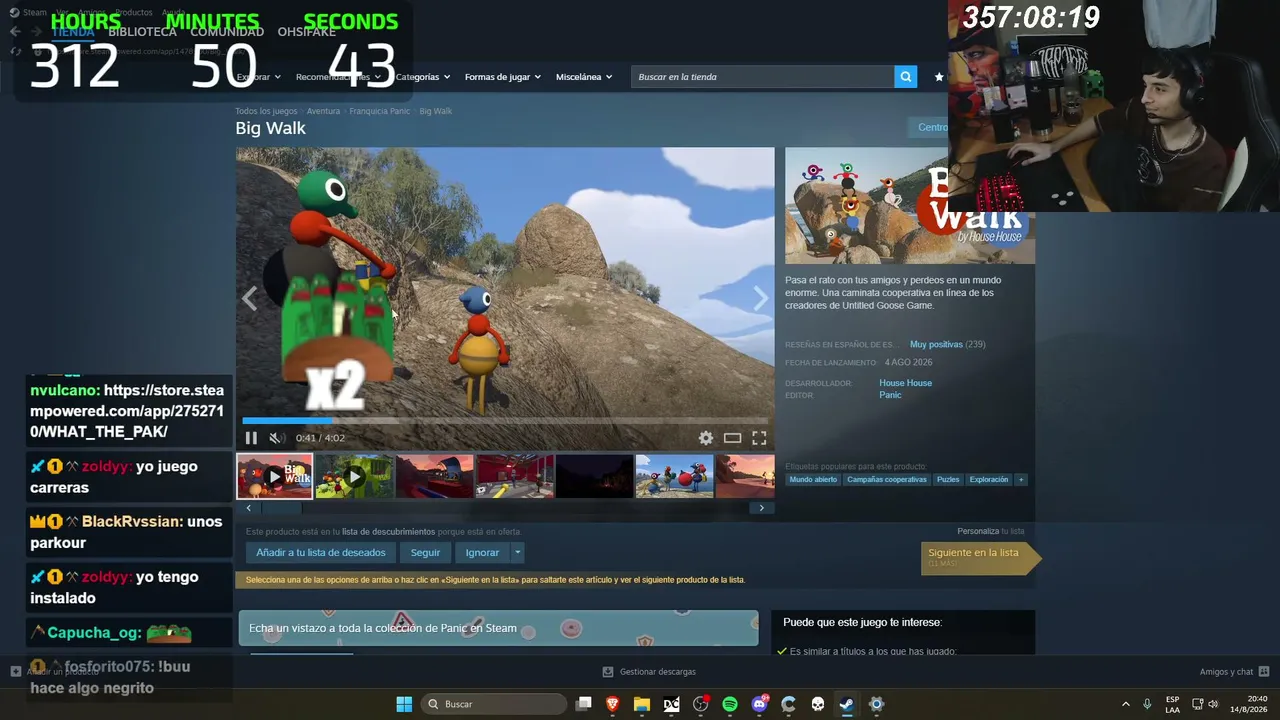The image size is (1280, 720).
Task: Open Task View from the taskbar
Action: point(584,704)
